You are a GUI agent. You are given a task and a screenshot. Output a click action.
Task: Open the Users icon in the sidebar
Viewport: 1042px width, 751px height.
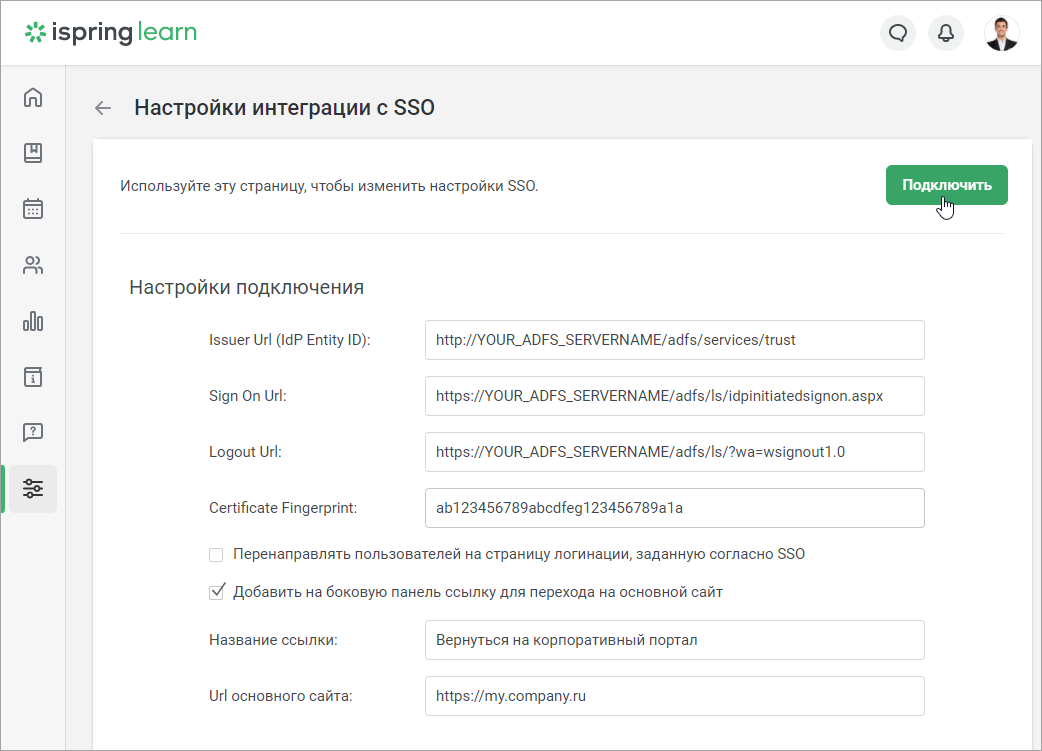pyautogui.click(x=33, y=265)
